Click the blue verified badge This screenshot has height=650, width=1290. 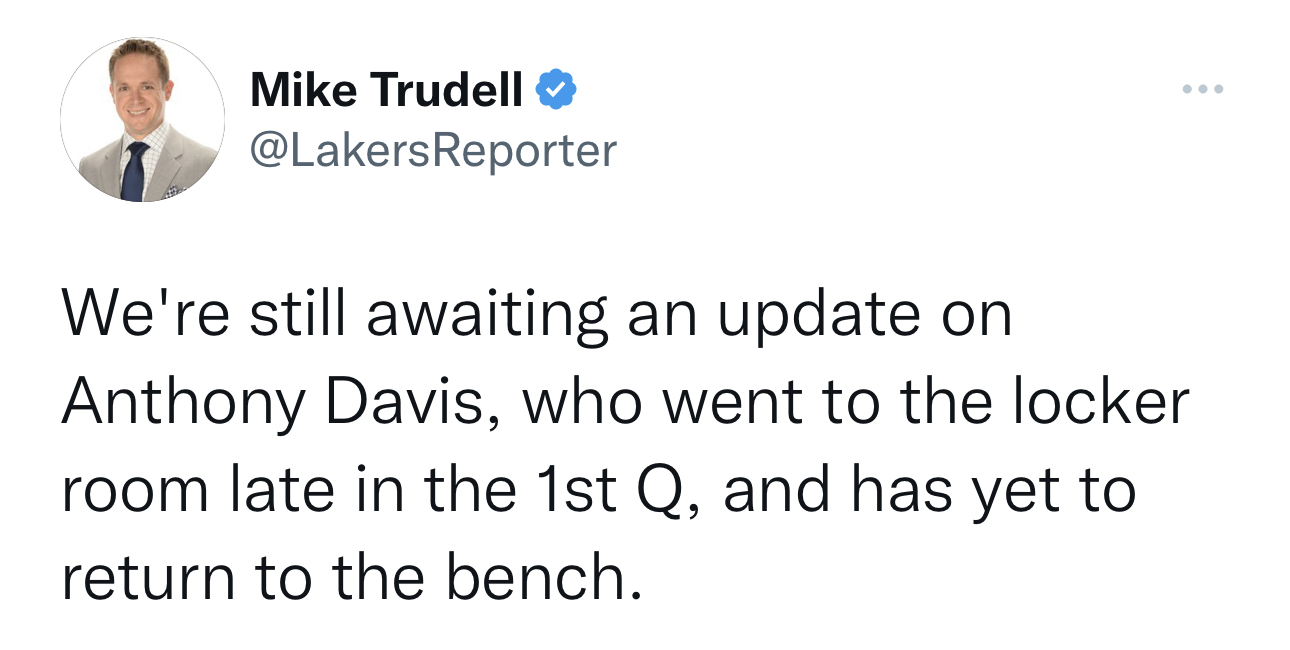tap(556, 90)
